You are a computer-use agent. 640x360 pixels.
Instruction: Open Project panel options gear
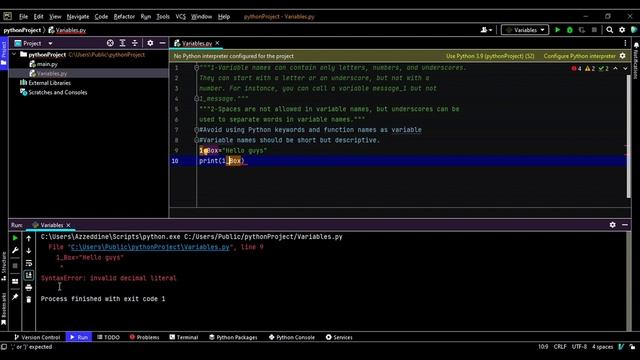click(x=150, y=43)
